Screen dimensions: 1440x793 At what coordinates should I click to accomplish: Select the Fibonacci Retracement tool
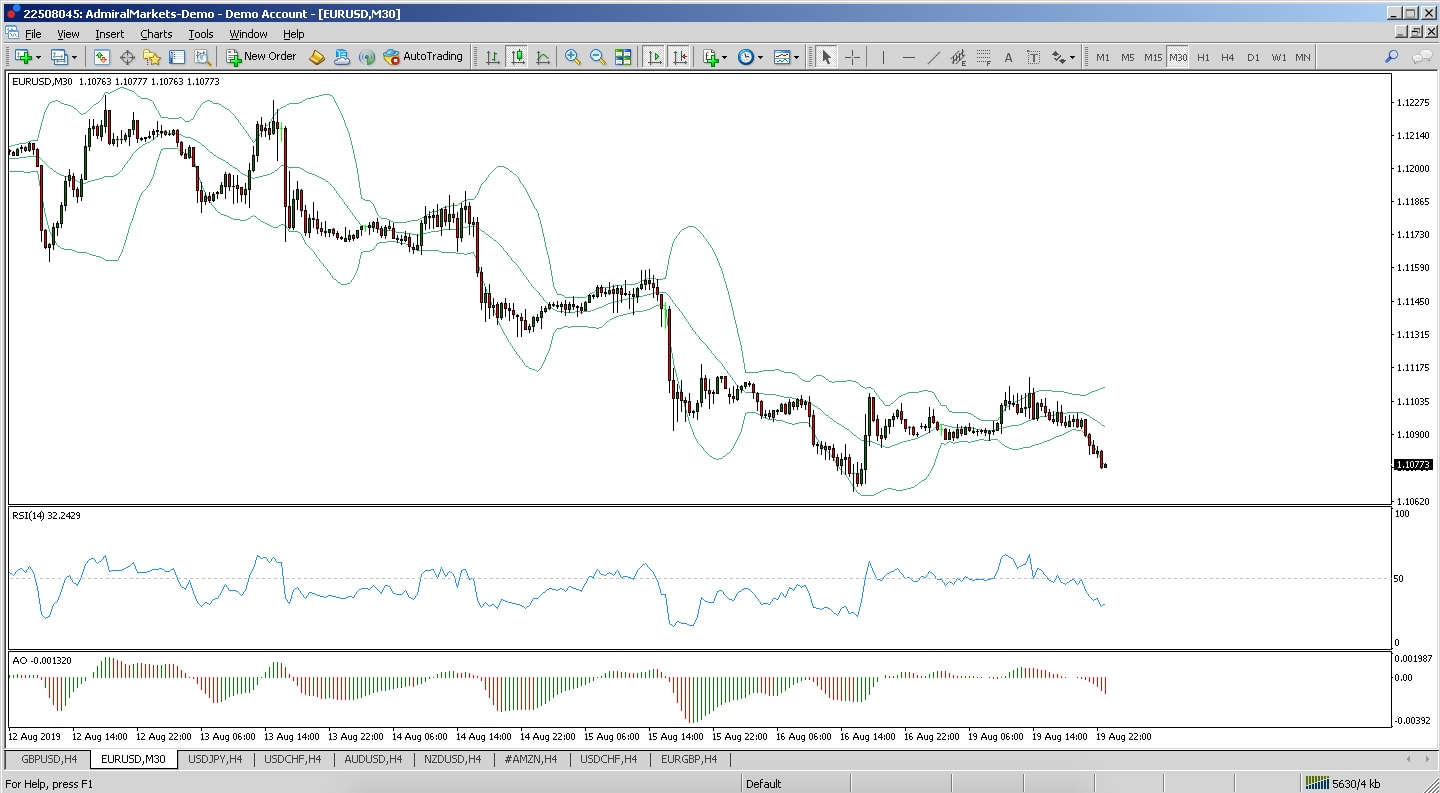[x=983, y=57]
